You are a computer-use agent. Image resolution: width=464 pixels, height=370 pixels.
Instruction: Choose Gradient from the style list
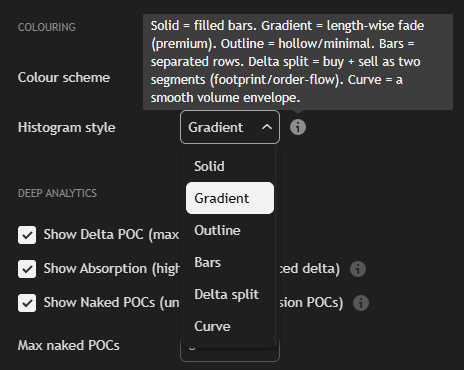(230, 198)
